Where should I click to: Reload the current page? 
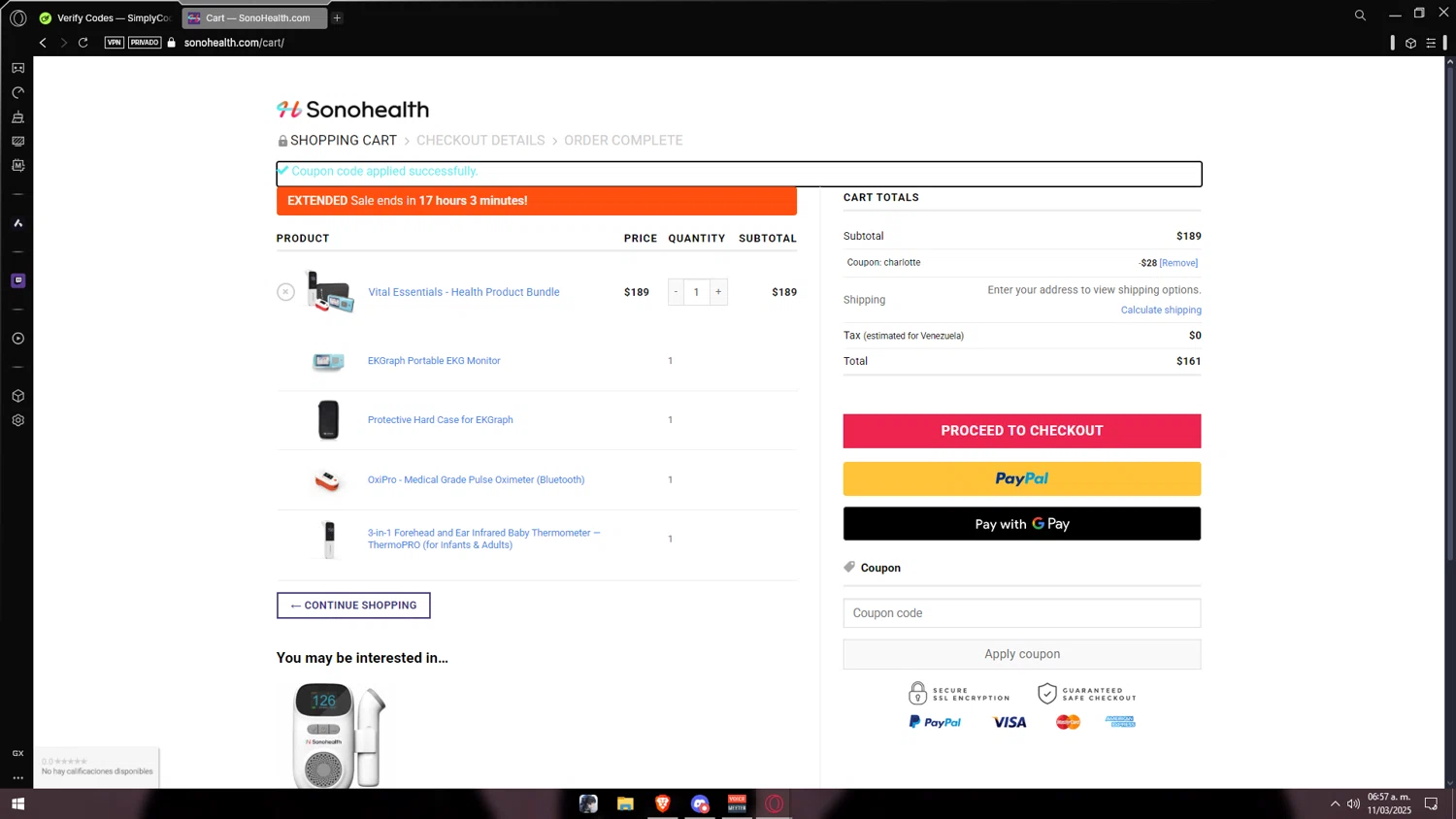83,43
